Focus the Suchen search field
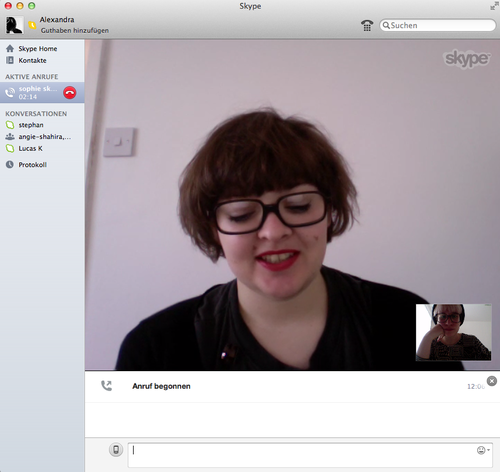Viewport: 500px width, 472px height. pyautogui.click(x=438, y=25)
